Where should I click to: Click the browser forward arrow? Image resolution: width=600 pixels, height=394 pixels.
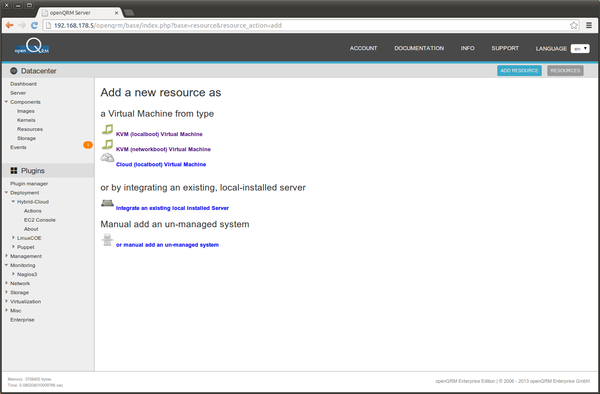click(x=22, y=25)
